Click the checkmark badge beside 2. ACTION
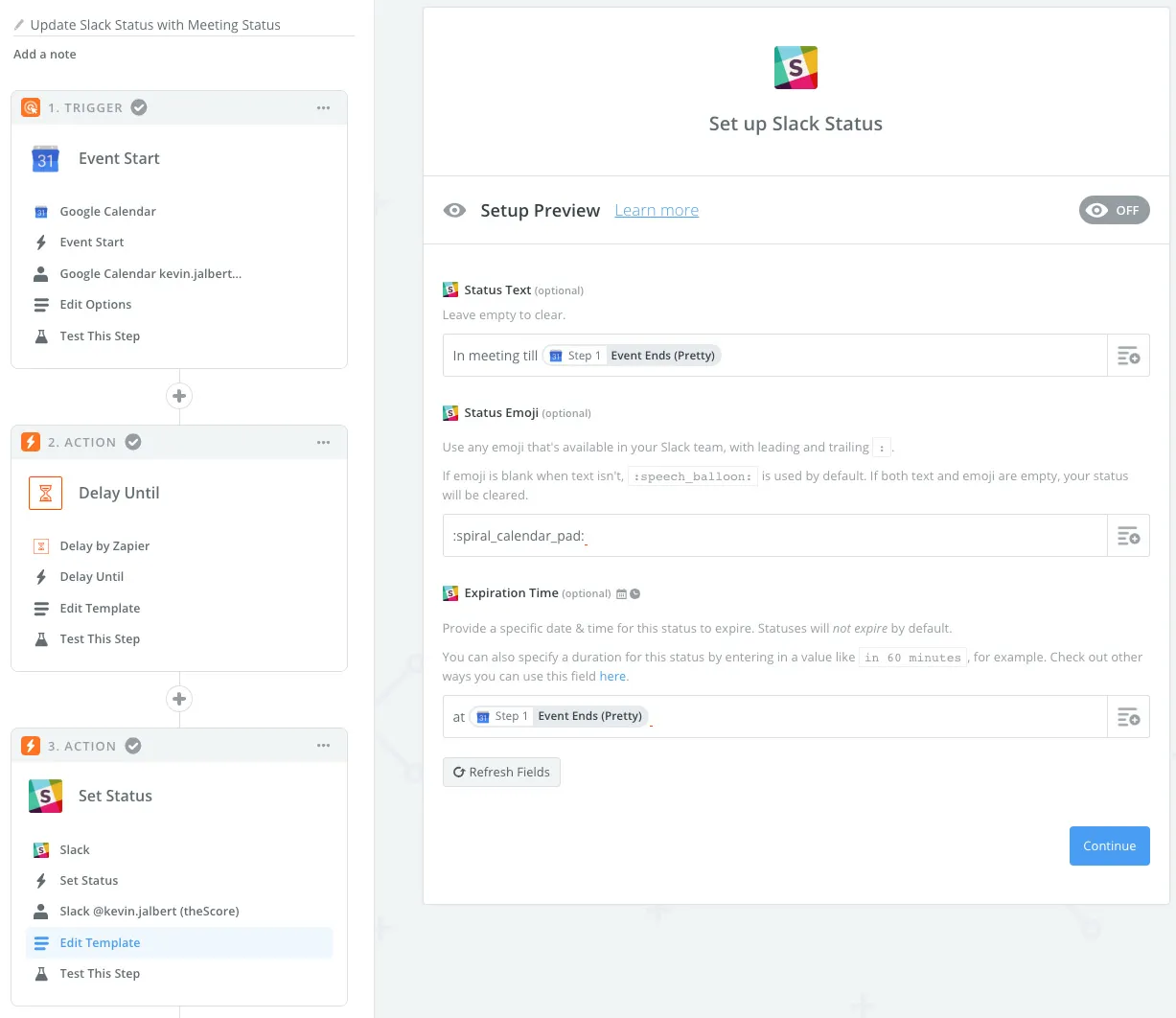The height and width of the screenshot is (1018, 1176). pos(133,442)
